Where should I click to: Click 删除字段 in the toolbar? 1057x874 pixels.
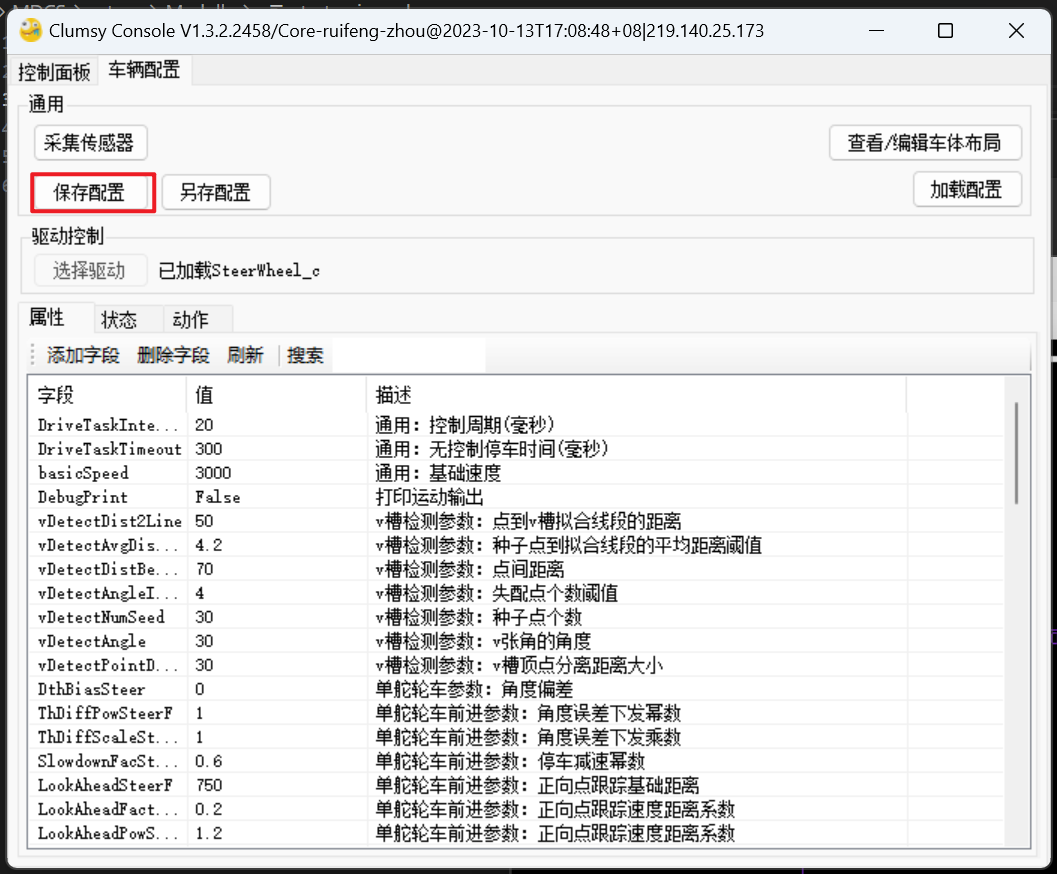pyautogui.click(x=173, y=355)
